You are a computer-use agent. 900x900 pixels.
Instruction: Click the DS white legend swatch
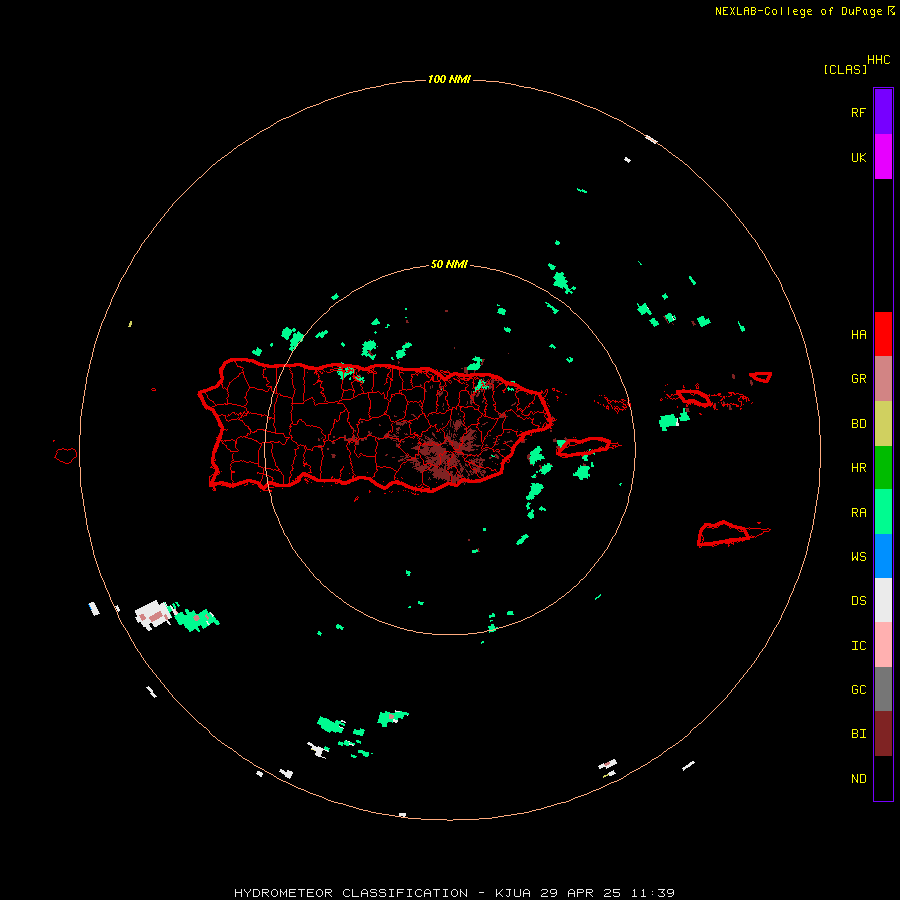point(883,600)
